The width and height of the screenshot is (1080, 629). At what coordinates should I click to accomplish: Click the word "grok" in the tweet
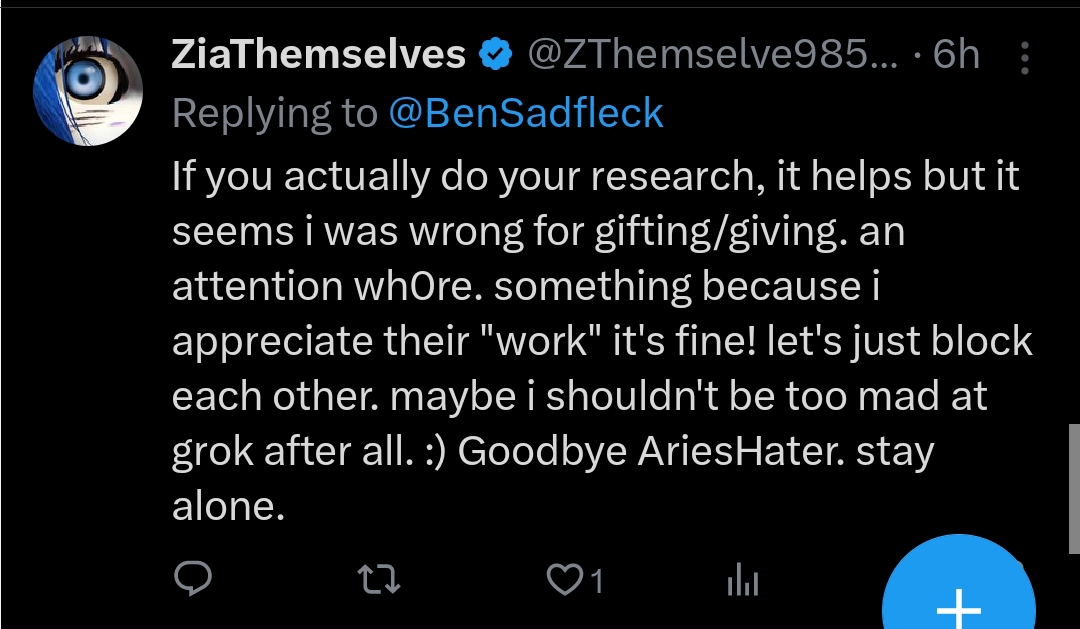213,452
